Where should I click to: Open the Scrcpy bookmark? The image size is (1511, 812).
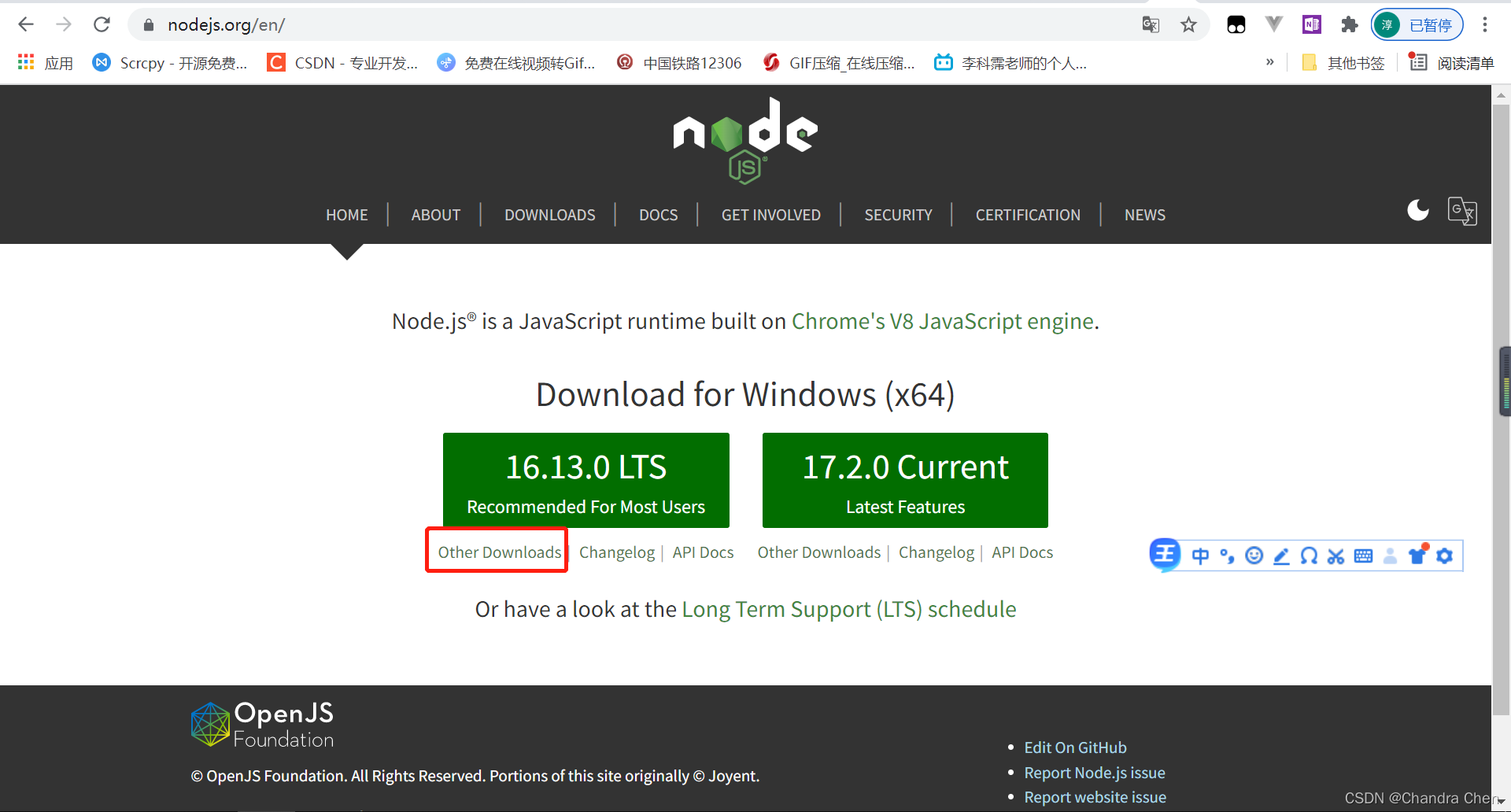(x=170, y=63)
